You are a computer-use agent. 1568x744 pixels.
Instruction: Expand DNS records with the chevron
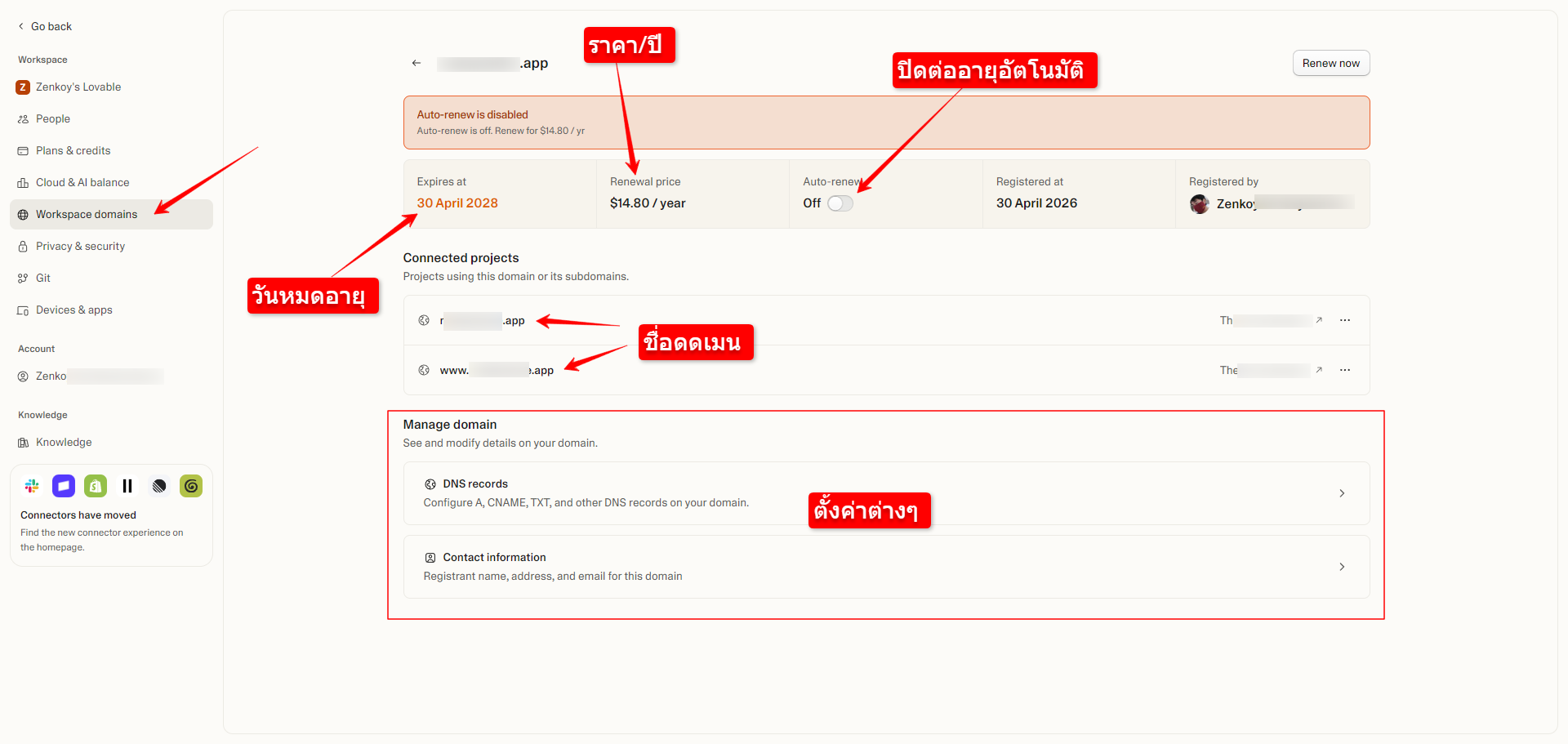click(1342, 493)
